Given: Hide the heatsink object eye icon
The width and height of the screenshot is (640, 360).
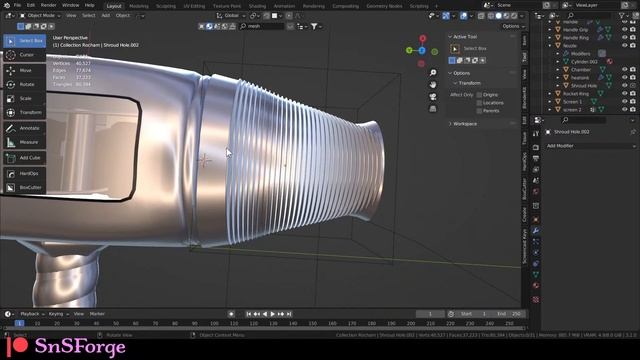Looking at the screenshot, I should tap(624, 78).
